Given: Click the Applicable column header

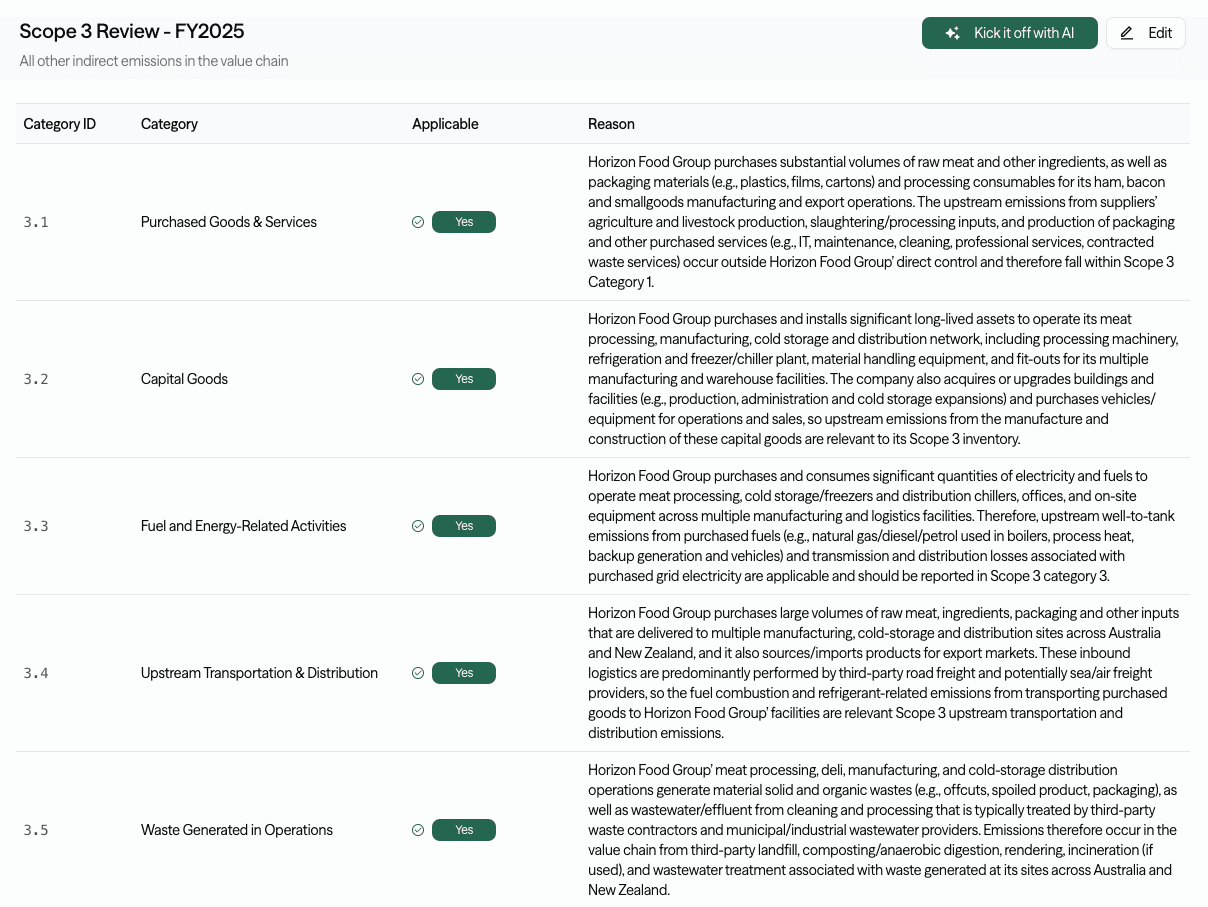Looking at the screenshot, I should 445,124.
